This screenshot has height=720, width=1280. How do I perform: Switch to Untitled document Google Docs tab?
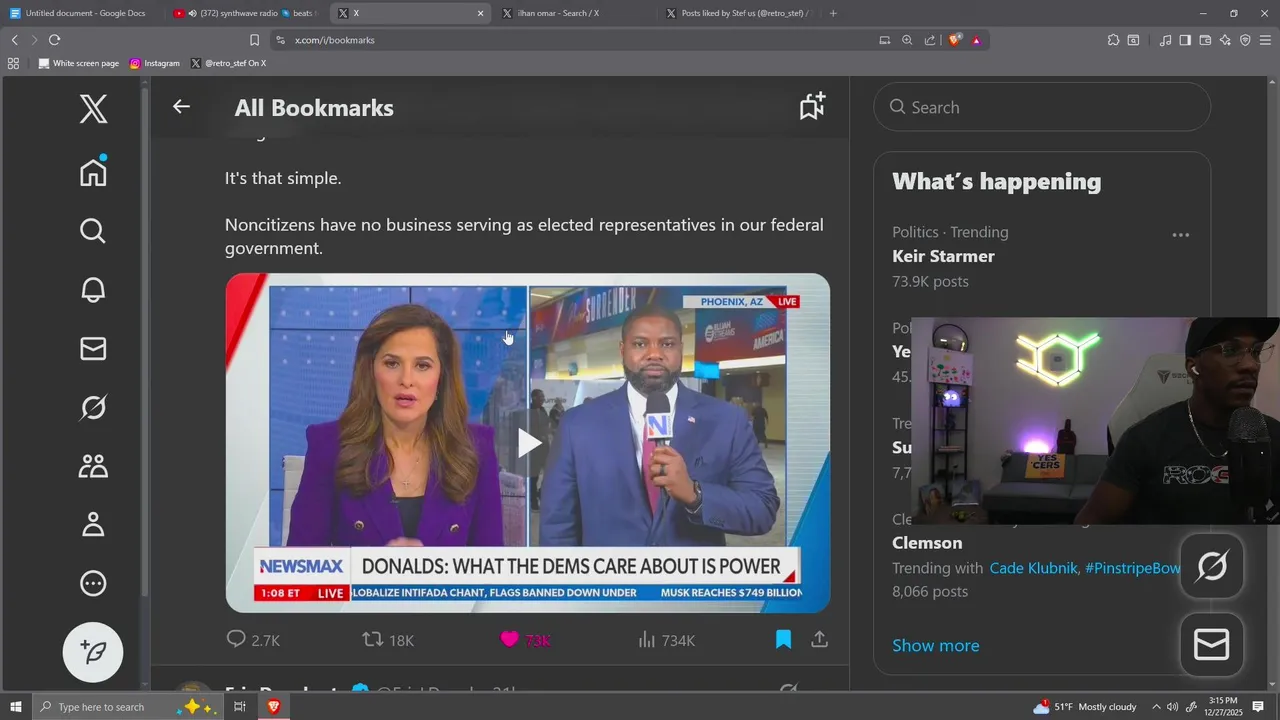[84, 13]
